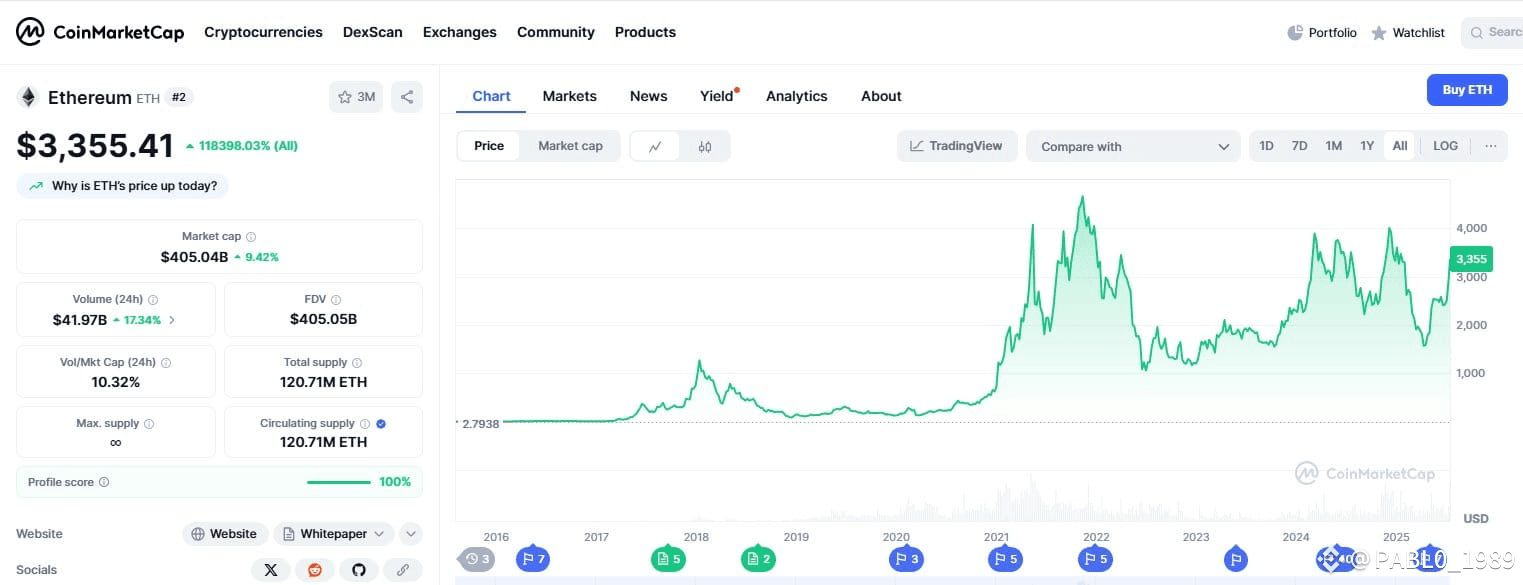Click the Watchlist star icon in header
The width and height of the screenshot is (1523, 585).
1379,33
